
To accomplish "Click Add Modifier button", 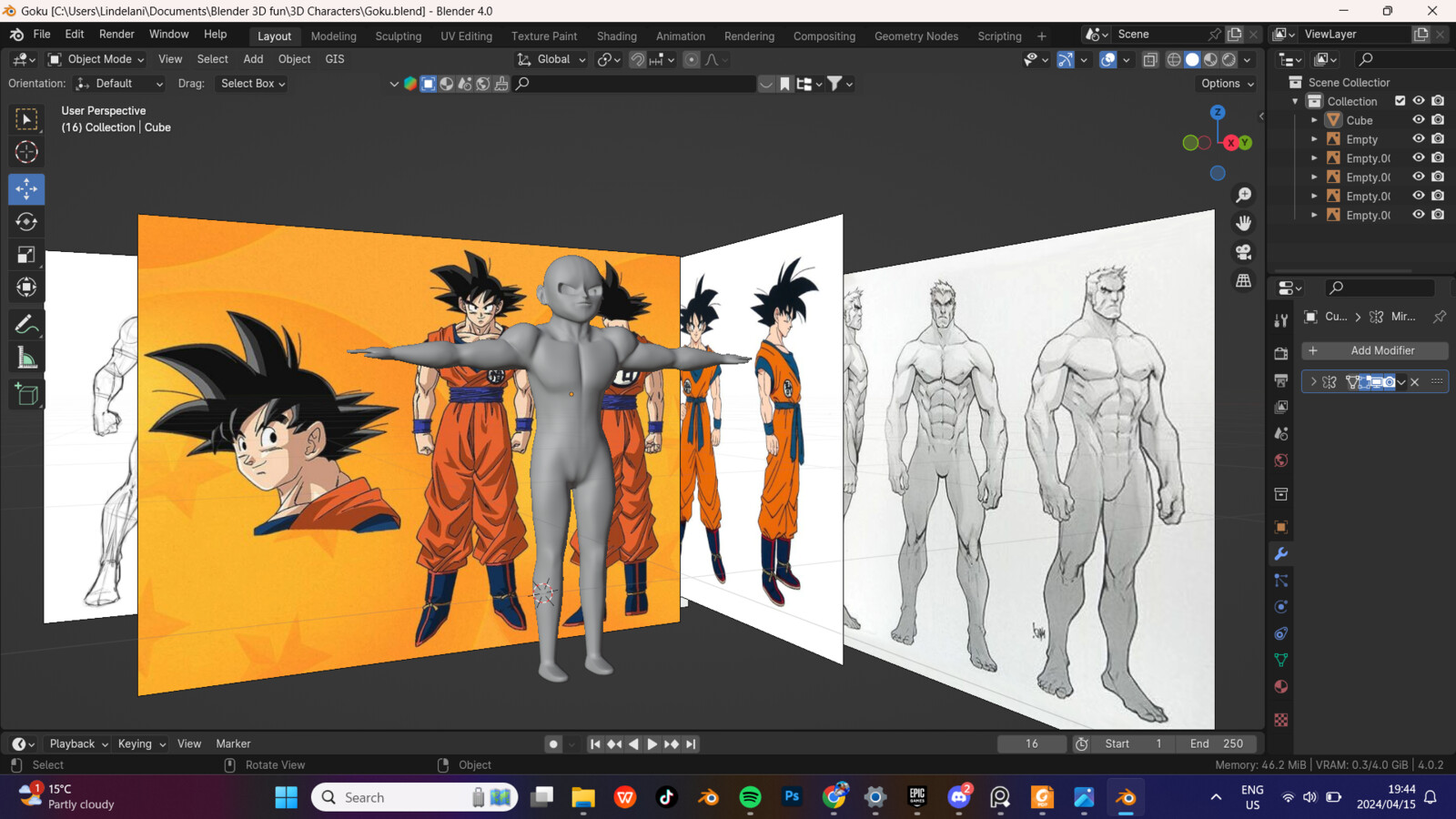I will pos(1374,350).
